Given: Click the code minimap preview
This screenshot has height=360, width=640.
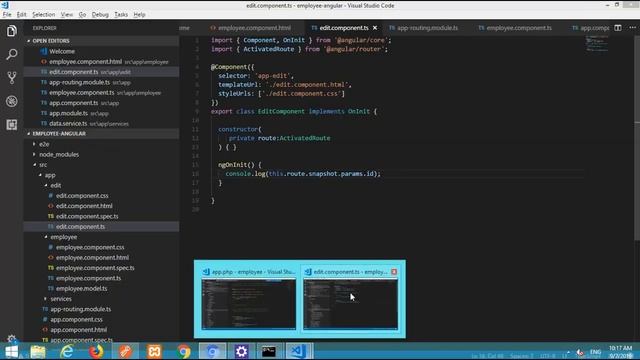Looking at the screenshot, I should [597, 43].
